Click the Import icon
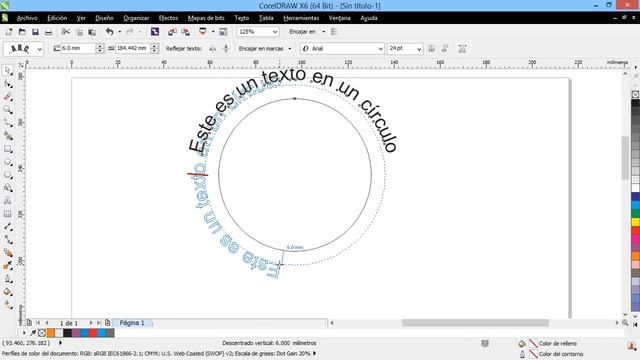The image size is (640, 360). click(172, 31)
